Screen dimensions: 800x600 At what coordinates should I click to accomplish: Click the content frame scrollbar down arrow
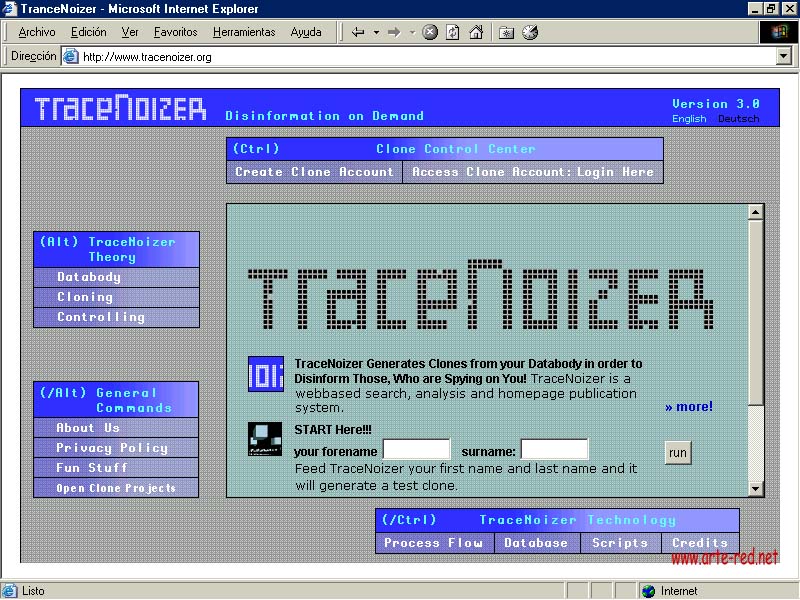(756, 488)
